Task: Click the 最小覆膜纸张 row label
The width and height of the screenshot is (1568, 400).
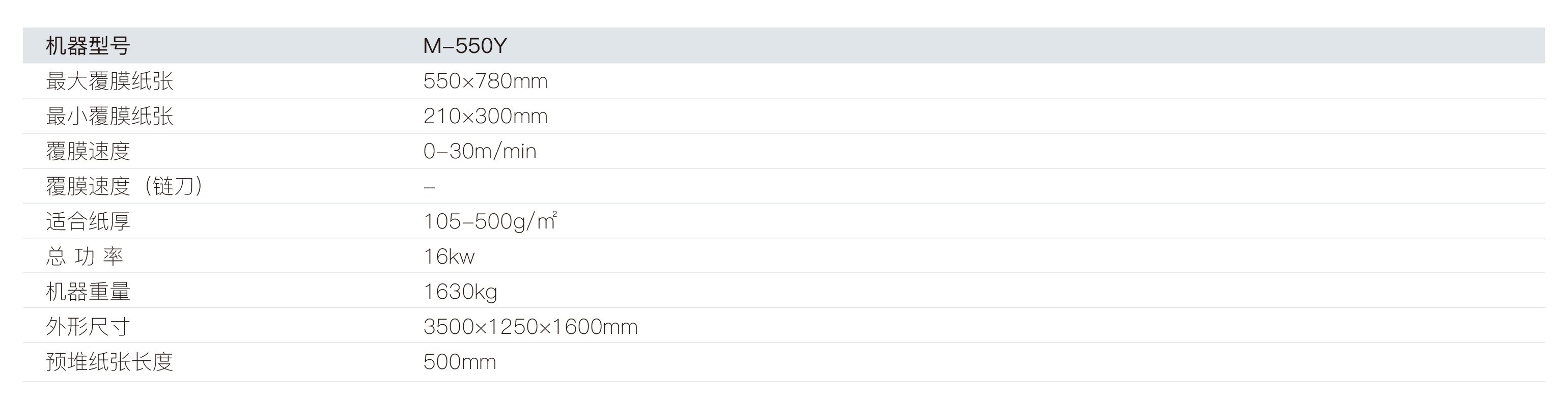Action: (x=109, y=117)
